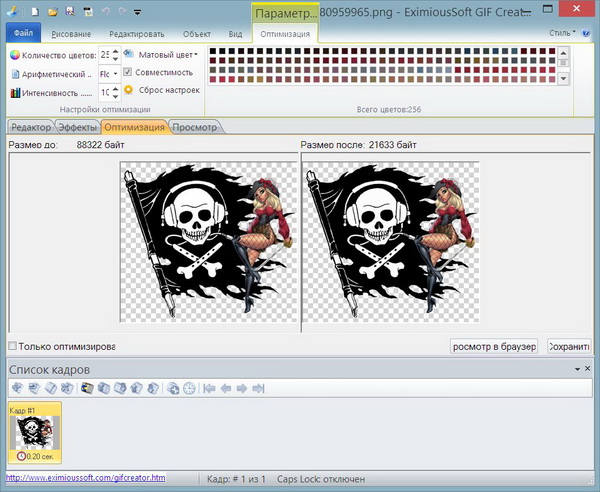Screen dimensions: 600x492
Task: Switch to the Просмотр tab
Action: click(x=195, y=127)
